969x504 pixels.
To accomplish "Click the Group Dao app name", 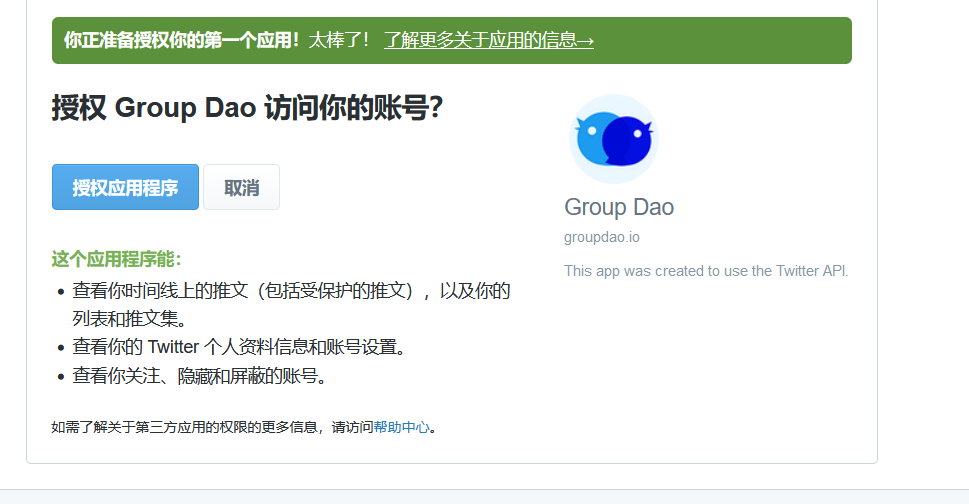I will 619,208.
